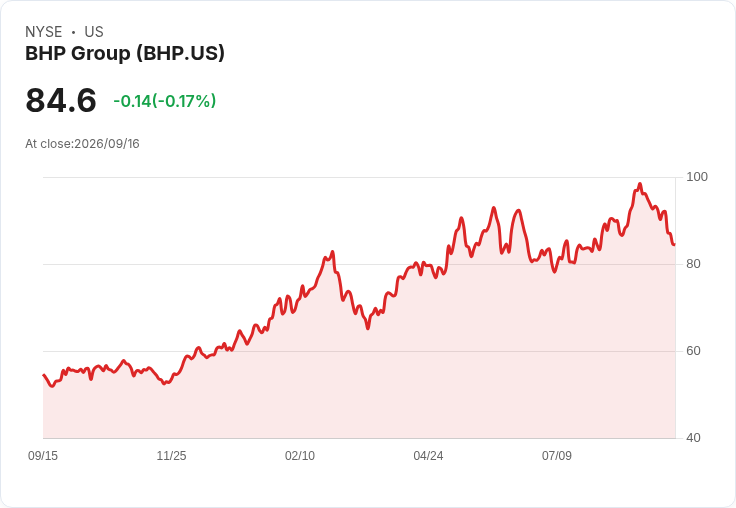The image size is (736, 508).
Task: Click the 40 price level axis label
Action: 693,438
